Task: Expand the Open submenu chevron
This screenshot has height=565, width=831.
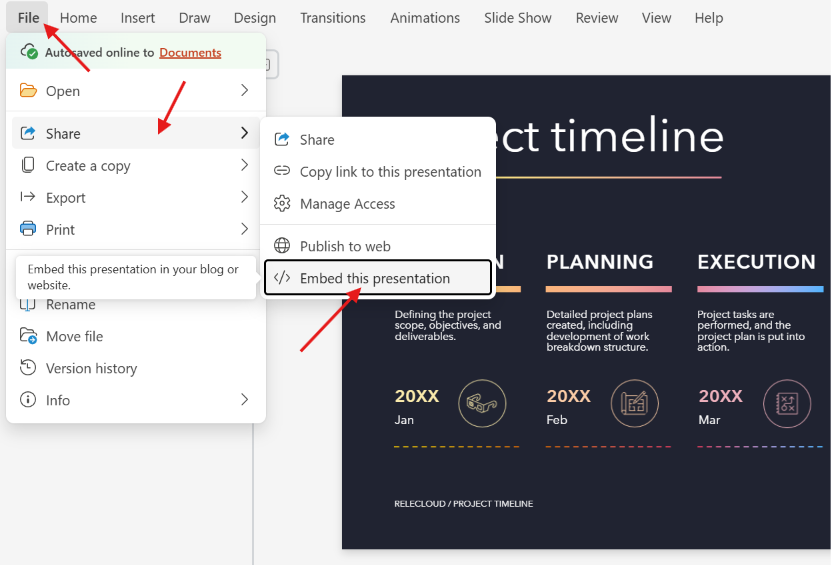Action: point(244,90)
